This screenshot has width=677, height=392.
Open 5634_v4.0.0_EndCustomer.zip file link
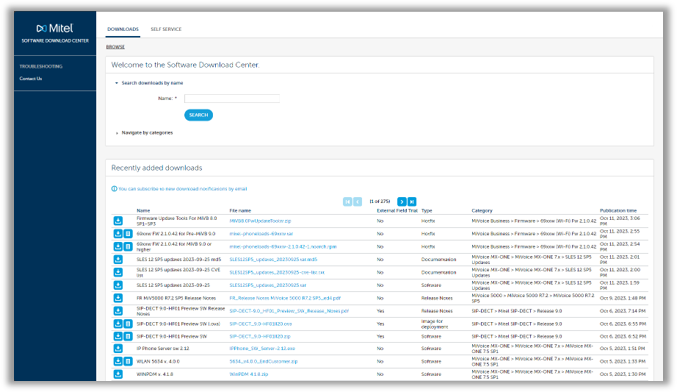(x=263, y=361)
